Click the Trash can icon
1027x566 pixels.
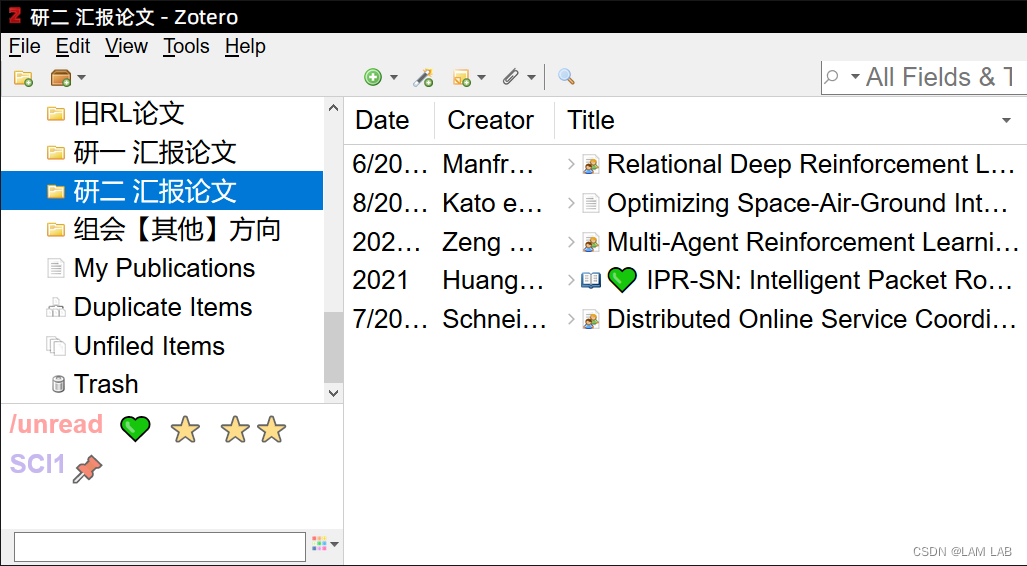58,384
